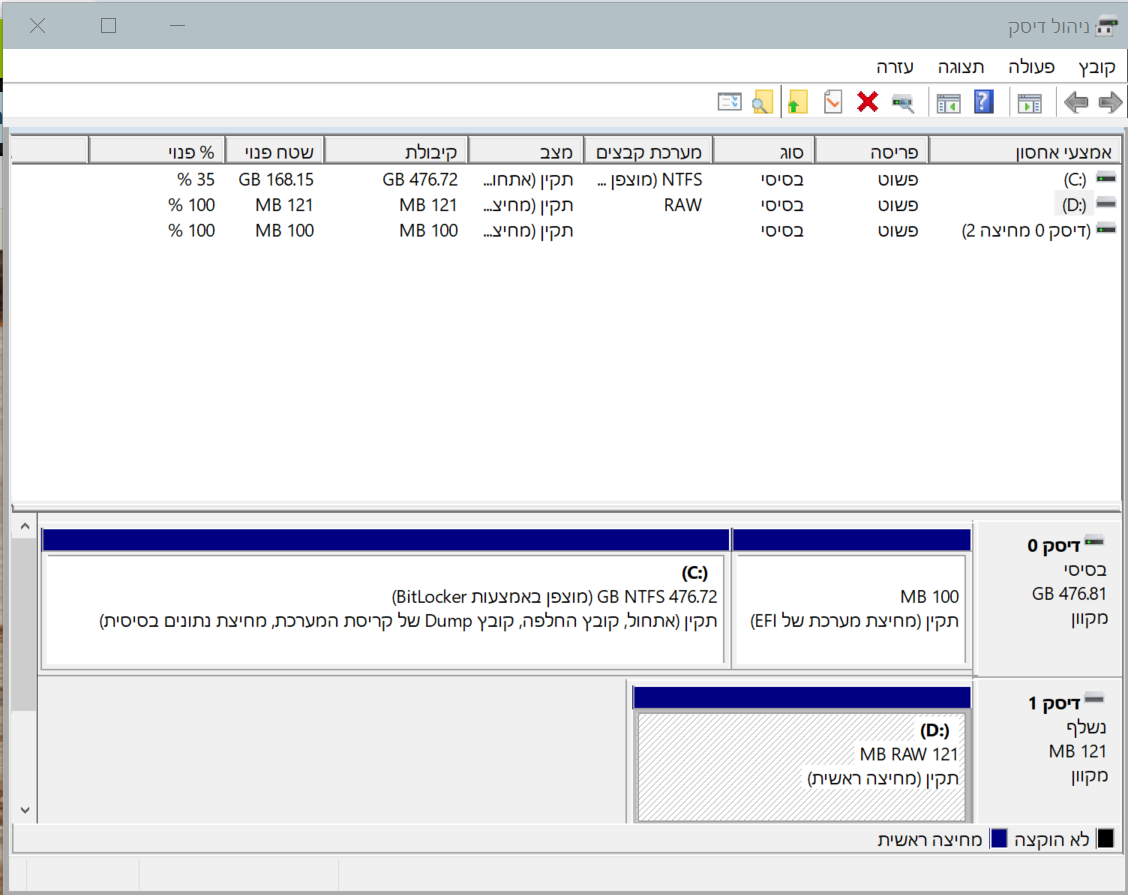Viewport: 1128px width, 895px height.
Task: Click the disk pane scroll up arrow
Action: 25,527
